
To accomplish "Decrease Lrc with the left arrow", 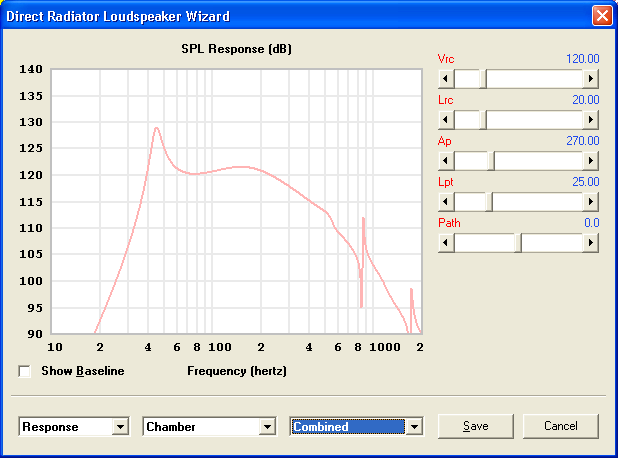I will click(446, 120).
